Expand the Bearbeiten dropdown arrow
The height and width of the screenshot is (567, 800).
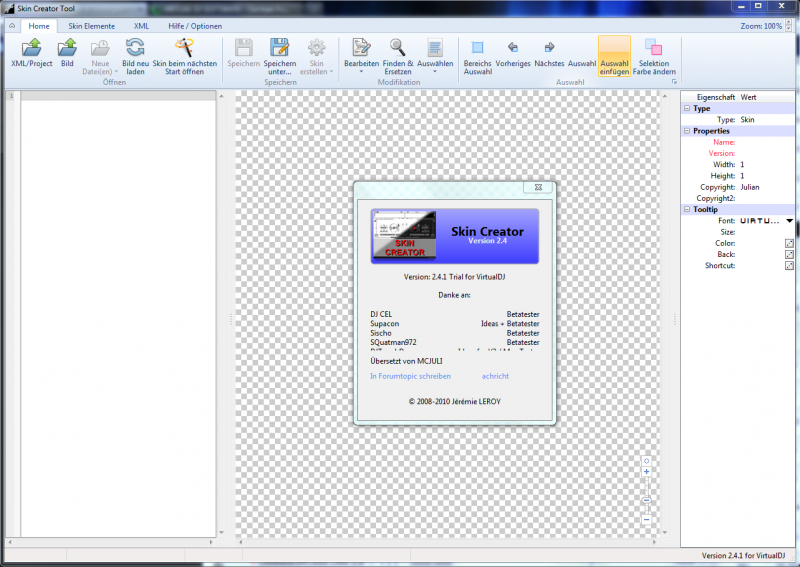click(x=361, y=71)
